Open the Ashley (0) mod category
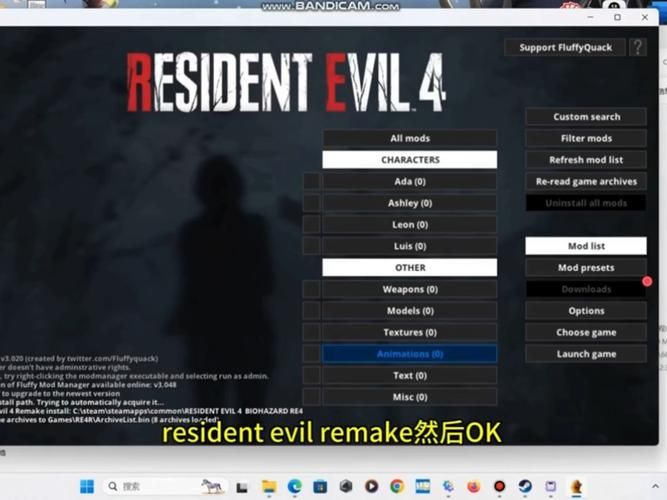Image resolution: width=667 pixels, height=500 pixels. 410,203
